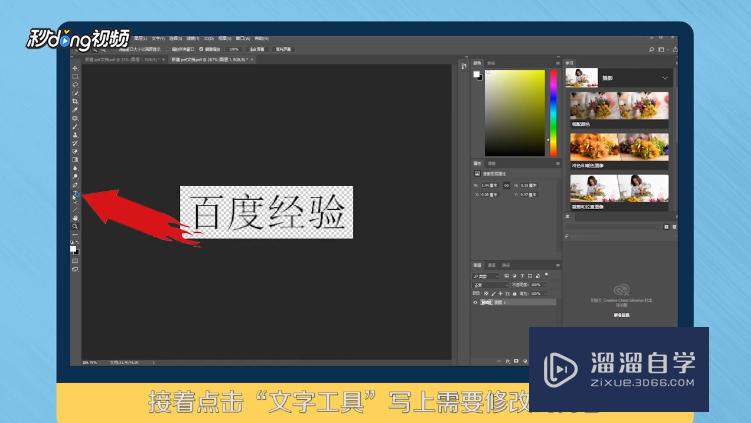Open the search icon at top right
This screenshot has width=751, height=423.
(651, 49)
